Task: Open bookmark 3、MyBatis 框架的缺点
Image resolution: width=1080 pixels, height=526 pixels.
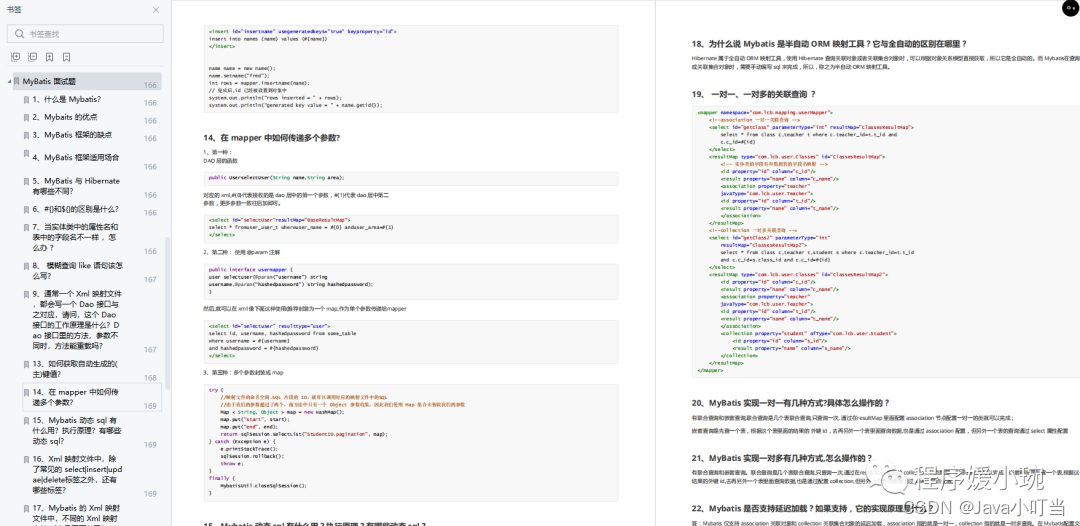Action: (72, 135)
